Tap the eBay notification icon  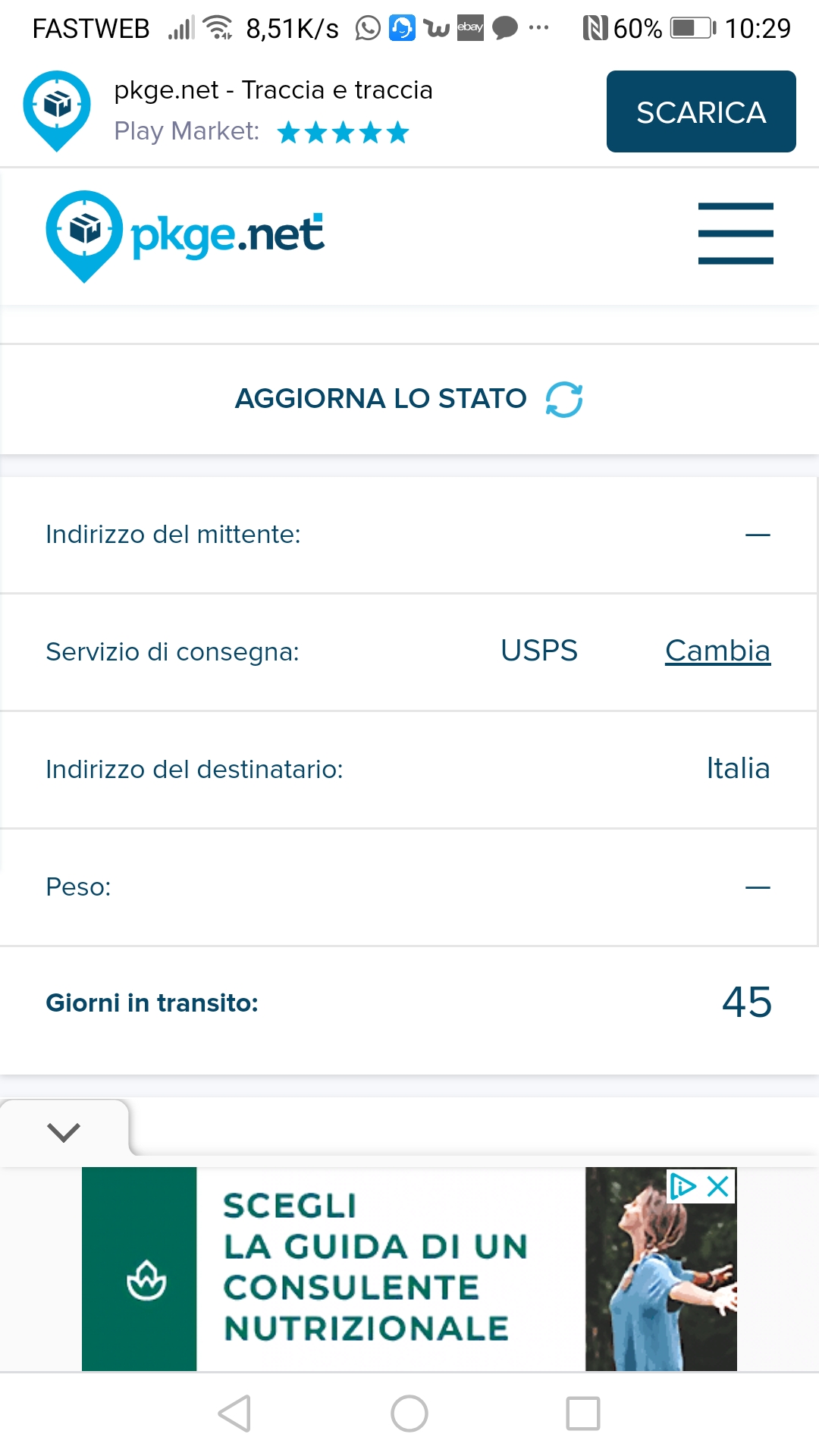coord(470,28)
